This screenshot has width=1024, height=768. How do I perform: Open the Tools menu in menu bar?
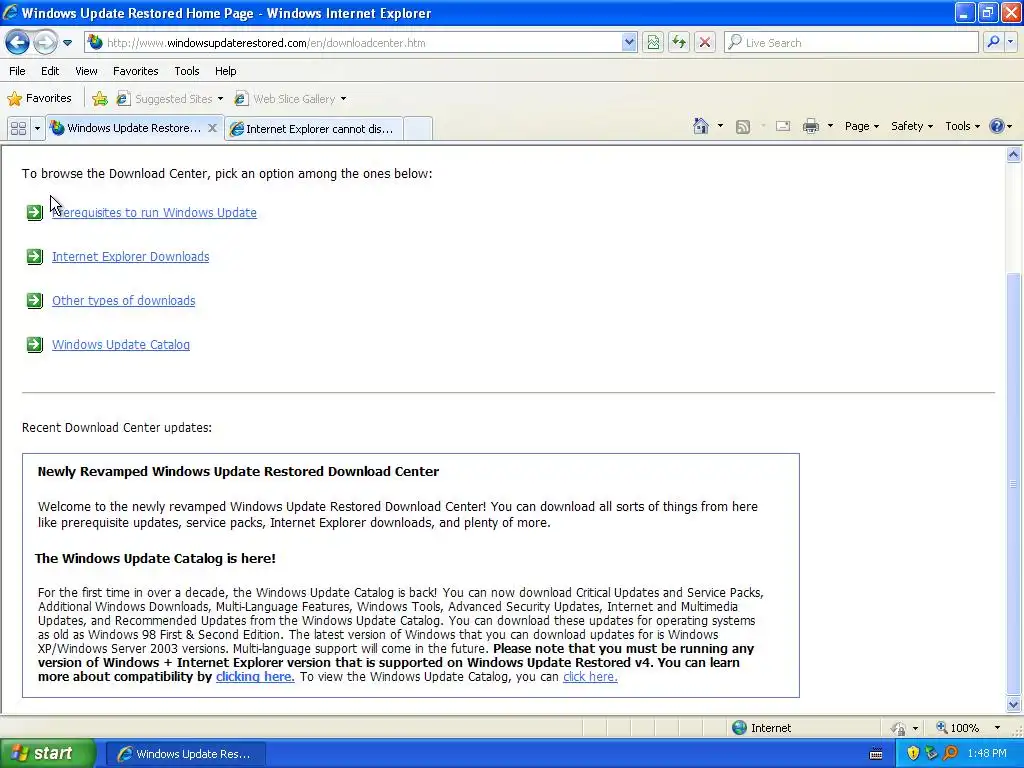pyautogui.click(x=187, y=71)
